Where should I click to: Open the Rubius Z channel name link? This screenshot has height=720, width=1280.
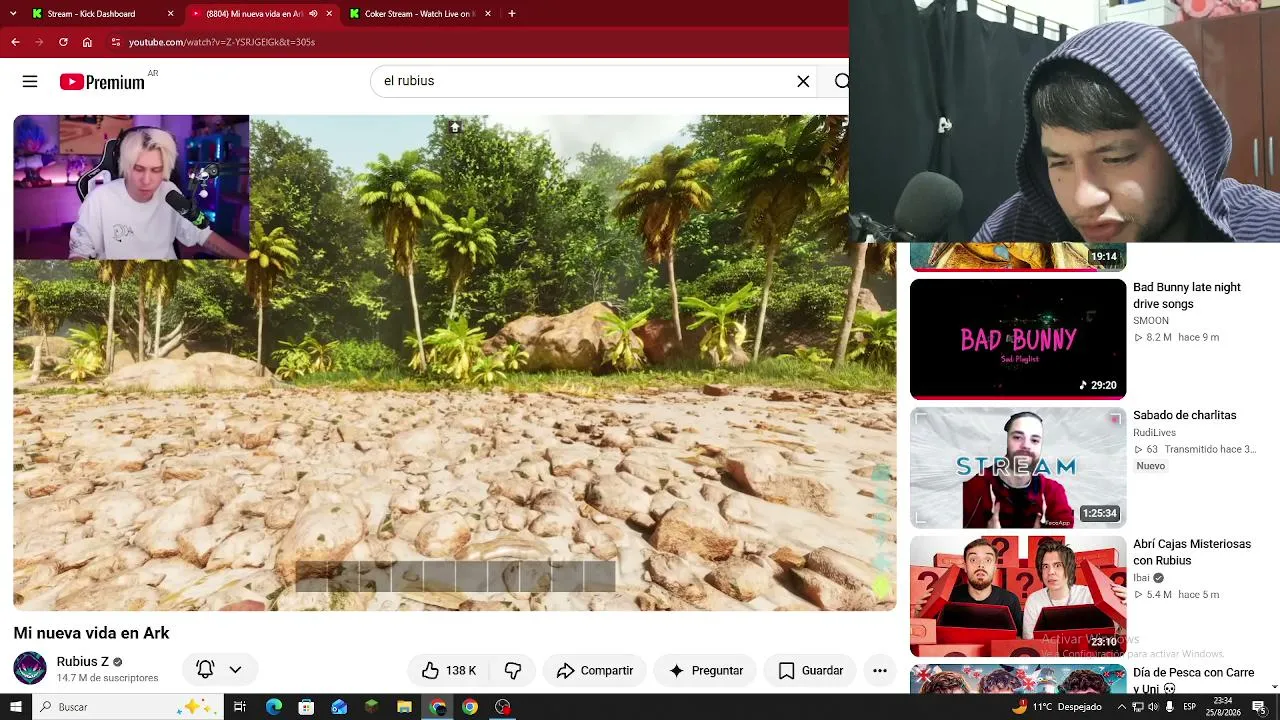tap(83, 662)
